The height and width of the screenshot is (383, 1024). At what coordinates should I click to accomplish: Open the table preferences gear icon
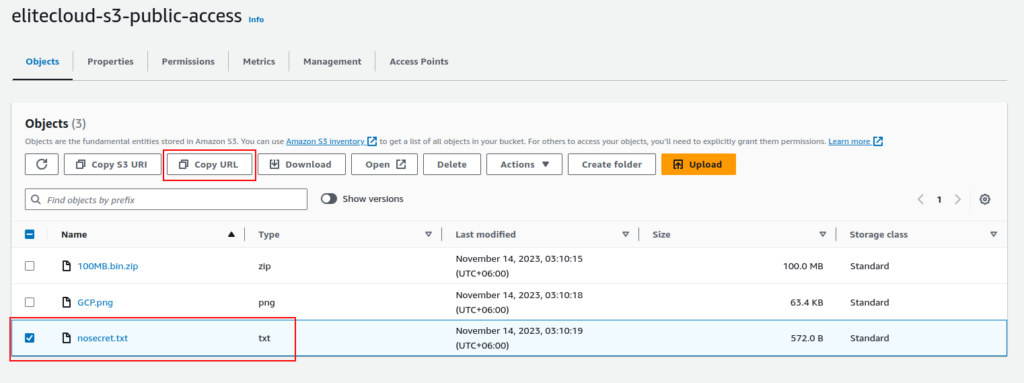[x=985, y=199]
